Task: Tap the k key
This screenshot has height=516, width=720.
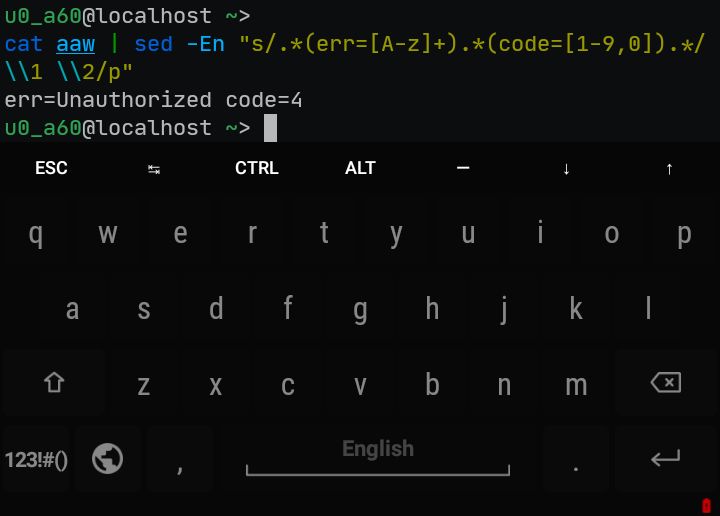Action: click(576, 309)
